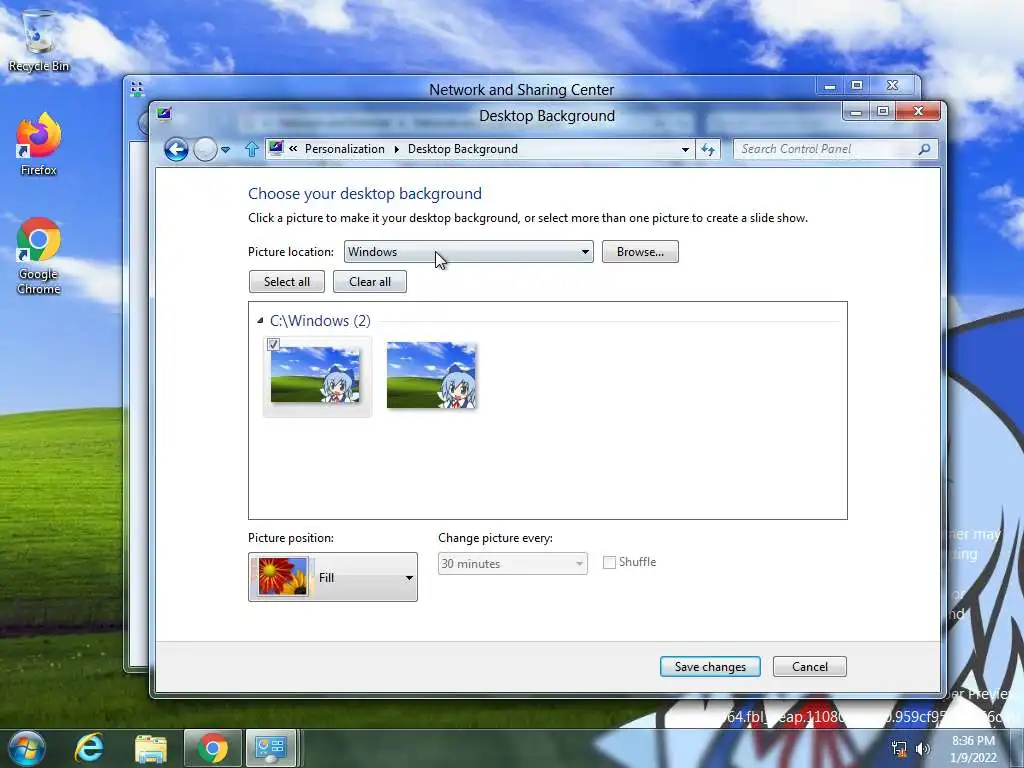The height and width of the screenshot is (768, 1024).
Task: Open Windows Explorer from the taskbar
Action: click(151, 748)
